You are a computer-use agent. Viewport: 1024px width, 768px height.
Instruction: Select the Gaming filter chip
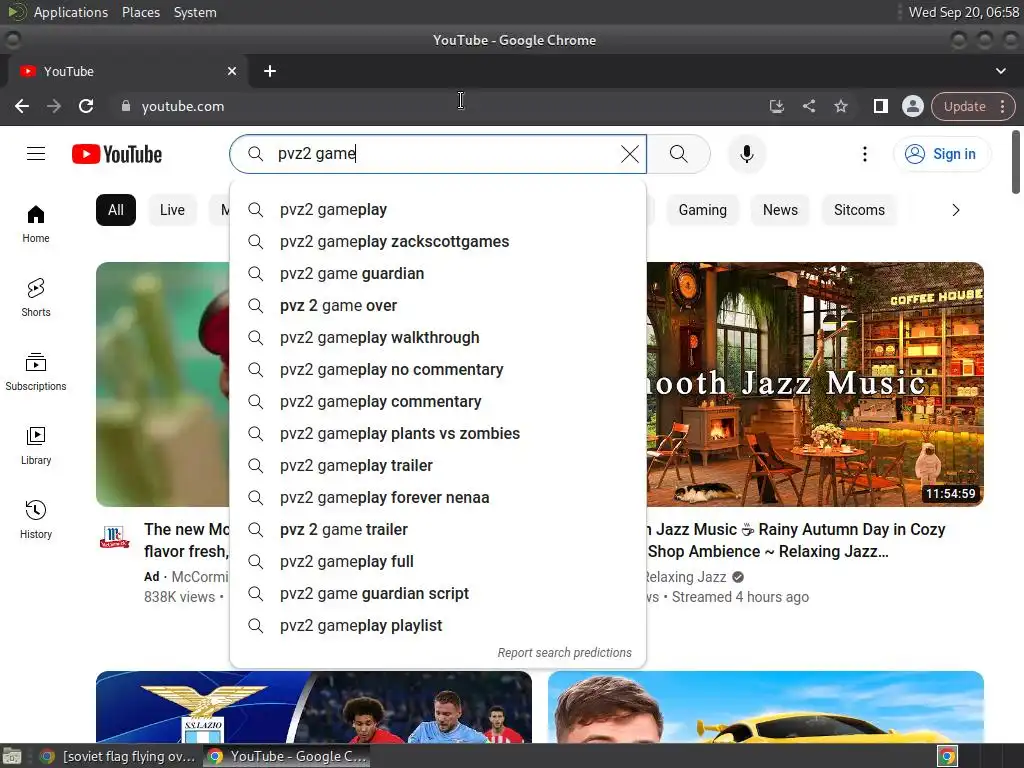click(702, 210)
